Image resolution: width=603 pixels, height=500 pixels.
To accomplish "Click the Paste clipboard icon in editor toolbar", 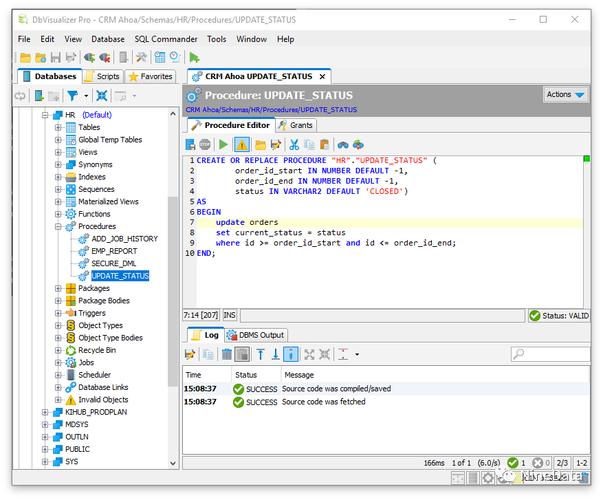I will click(x=325, y=145).
